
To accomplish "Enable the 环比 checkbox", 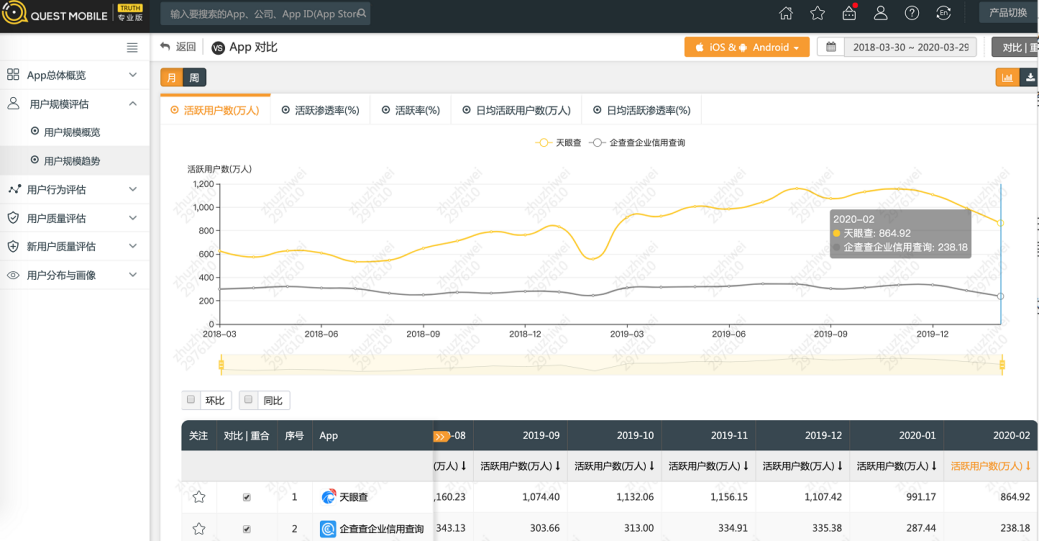I will (192, 400).
